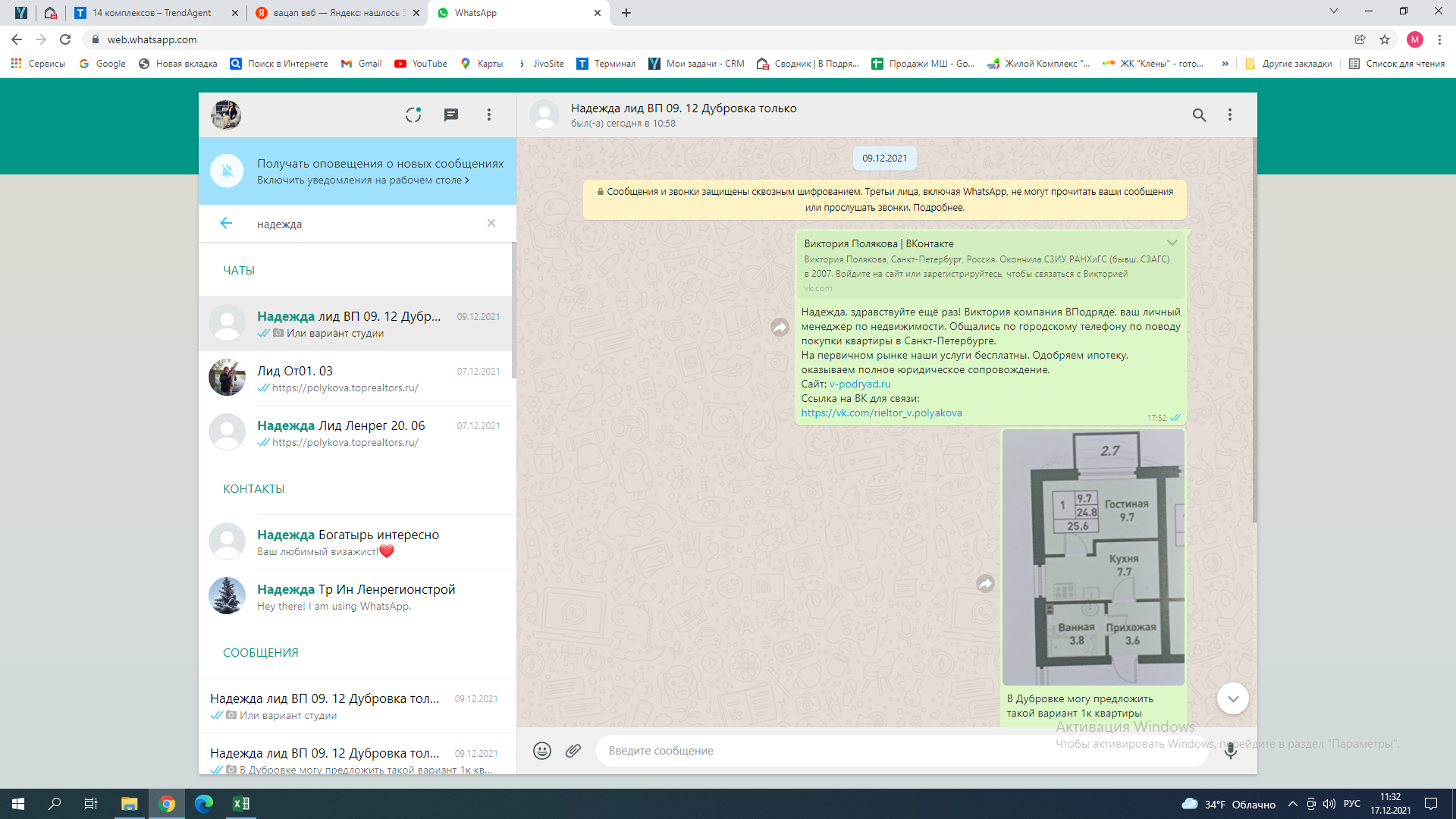Viewport: 1456px width, 819px height.
Task: Click the attach file paperclip icon
Action: 573,751
